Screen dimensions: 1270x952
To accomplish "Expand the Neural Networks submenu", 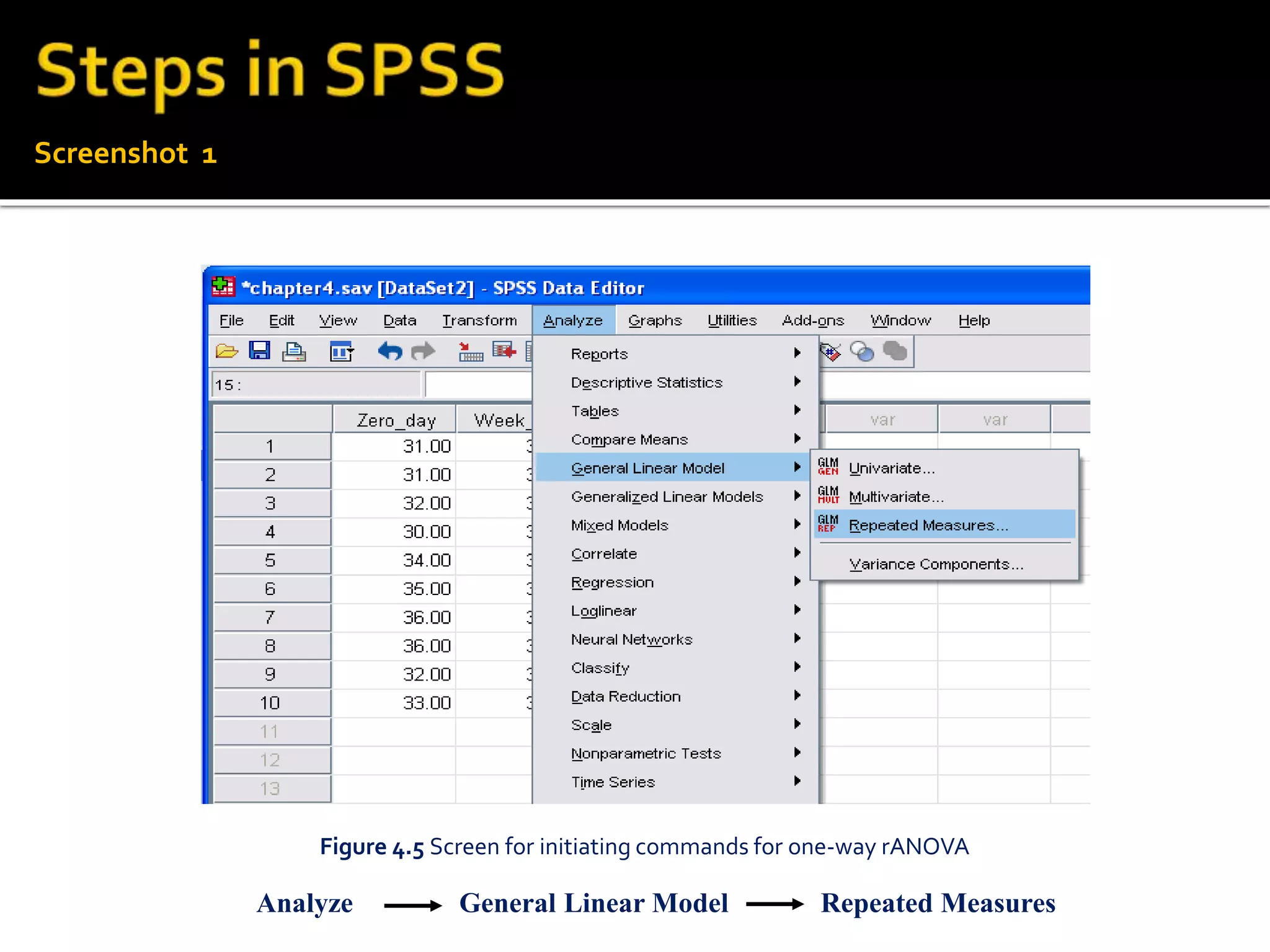I will click(676, 639).
